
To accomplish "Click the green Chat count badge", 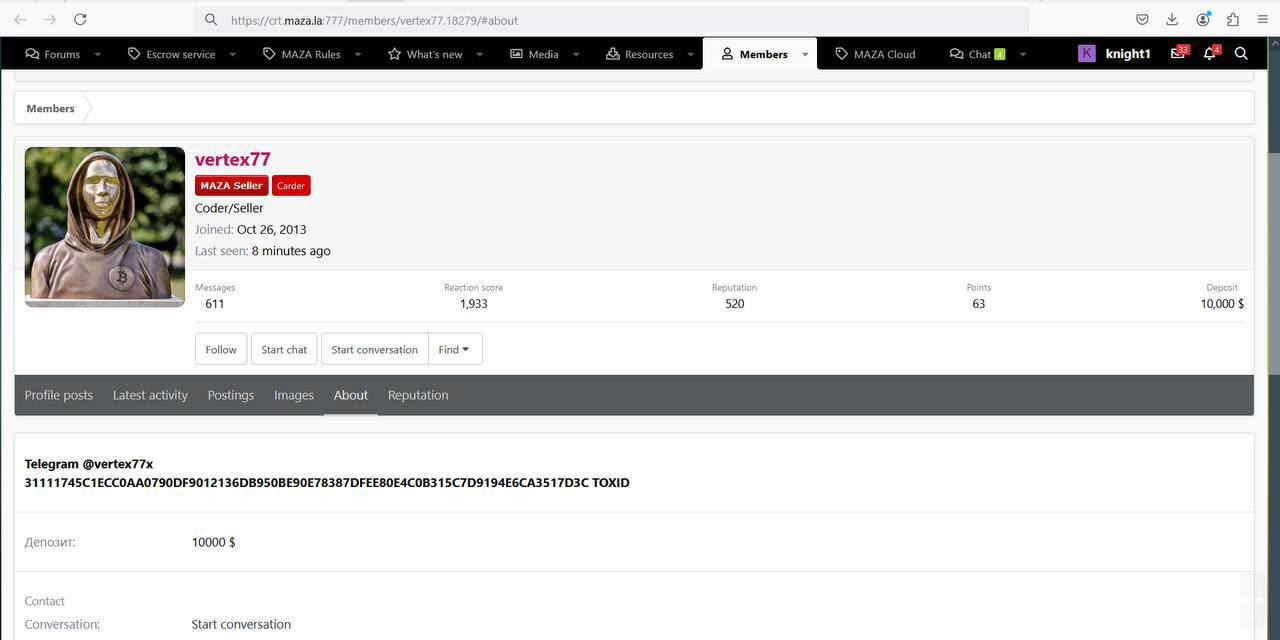I will (999, 54).
